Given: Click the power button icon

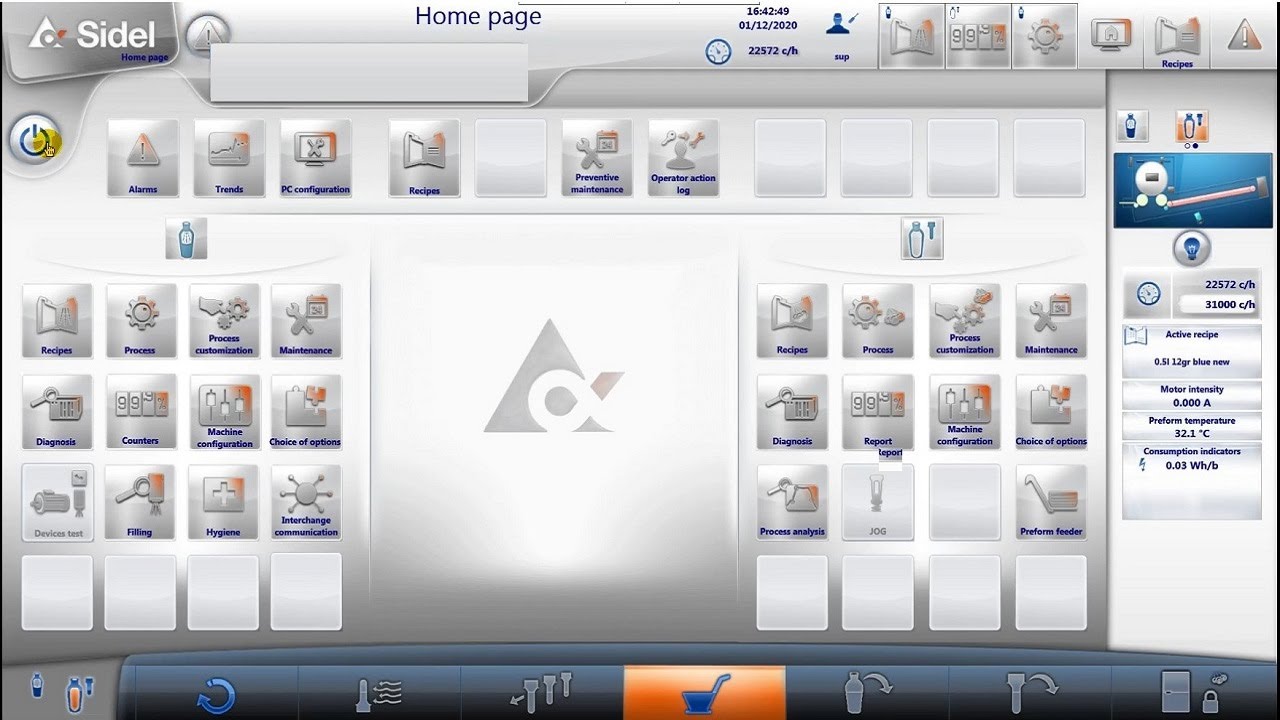Looking at the screenshot, I should click(x=35, y=142).
